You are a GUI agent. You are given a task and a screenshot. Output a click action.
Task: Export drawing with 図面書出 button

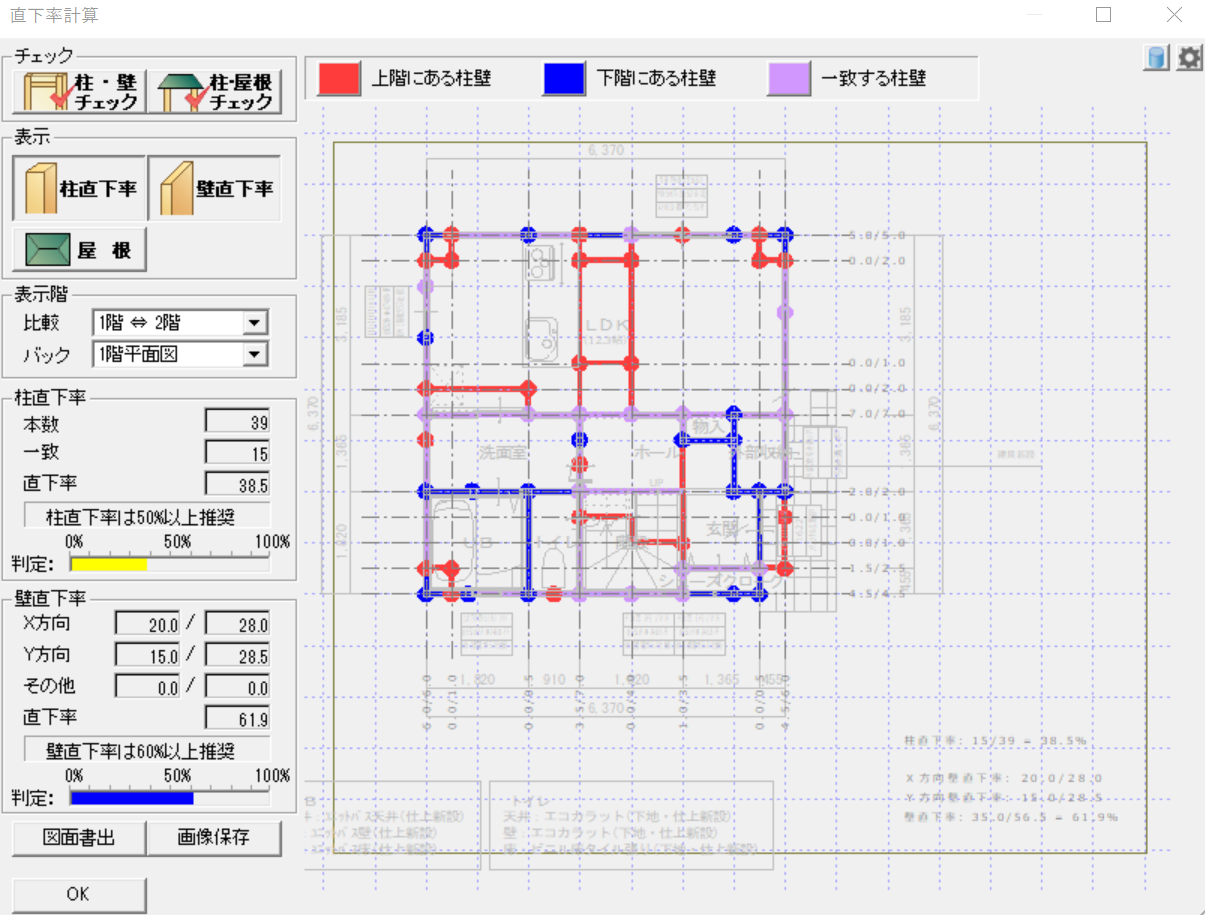(x=79, y=838)
